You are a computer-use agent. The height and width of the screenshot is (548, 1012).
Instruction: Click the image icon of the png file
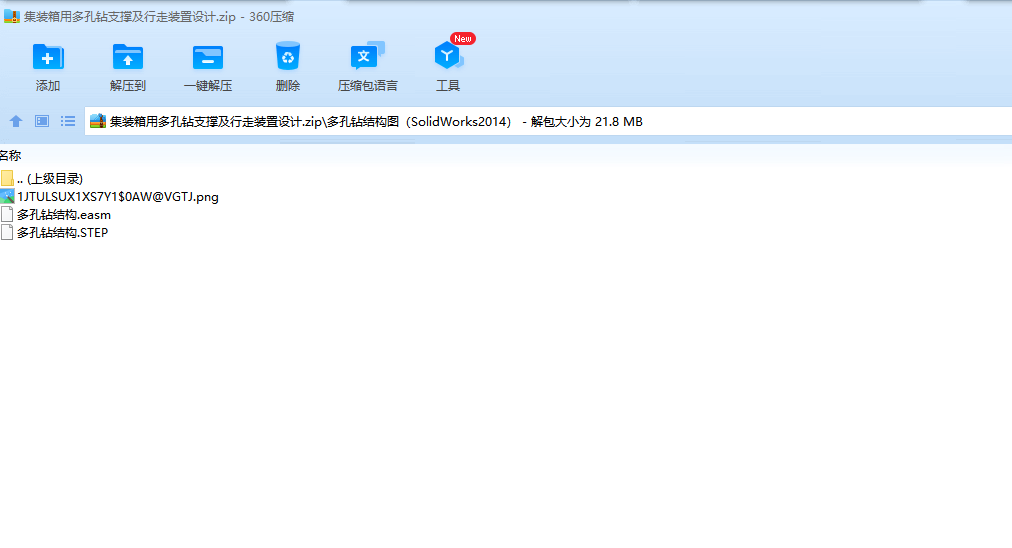[7, 196]
